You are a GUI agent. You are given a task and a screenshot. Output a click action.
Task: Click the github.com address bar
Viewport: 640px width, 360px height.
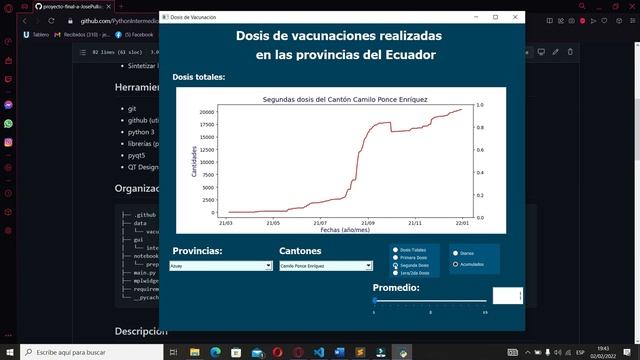(x=118, y=21)
